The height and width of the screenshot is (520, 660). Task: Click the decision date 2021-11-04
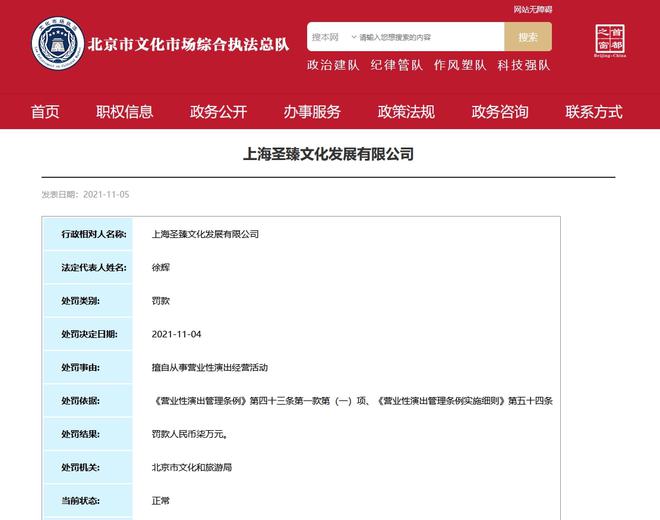[x=176, y=334]
